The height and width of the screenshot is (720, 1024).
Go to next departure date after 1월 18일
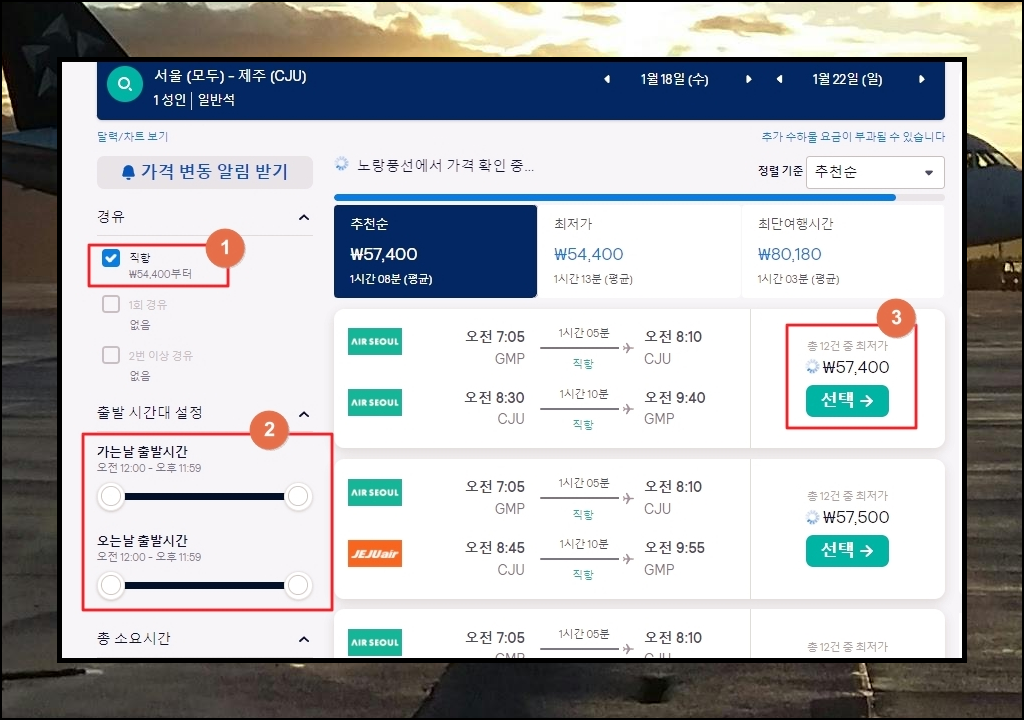748,79
